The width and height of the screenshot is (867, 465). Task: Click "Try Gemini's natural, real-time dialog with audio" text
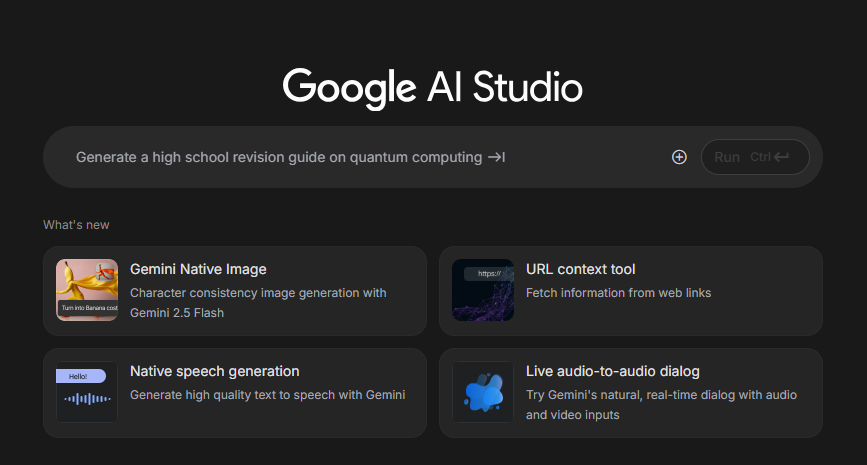661,395
